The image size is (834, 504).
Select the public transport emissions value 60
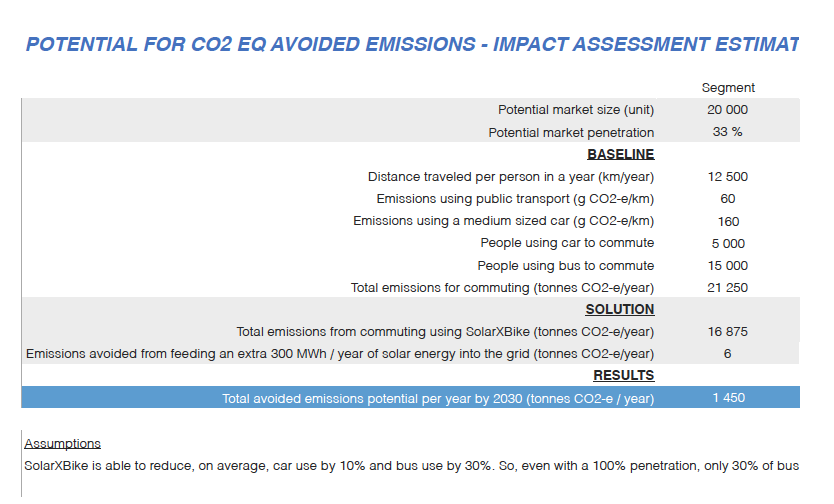pos(727,199)
